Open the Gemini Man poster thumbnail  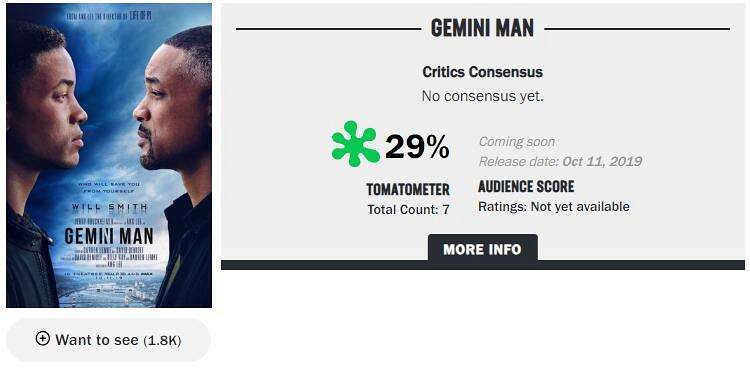[109, 155]
